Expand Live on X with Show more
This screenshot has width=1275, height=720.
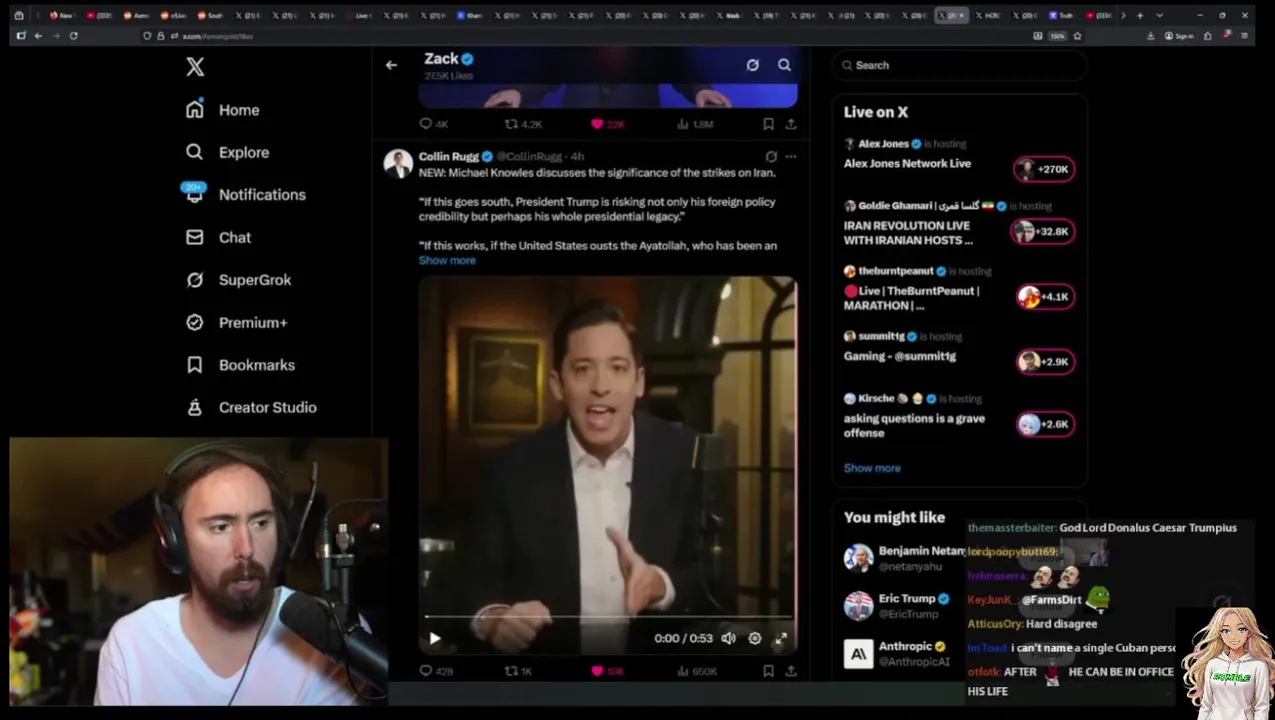click(x=872, y=468)
